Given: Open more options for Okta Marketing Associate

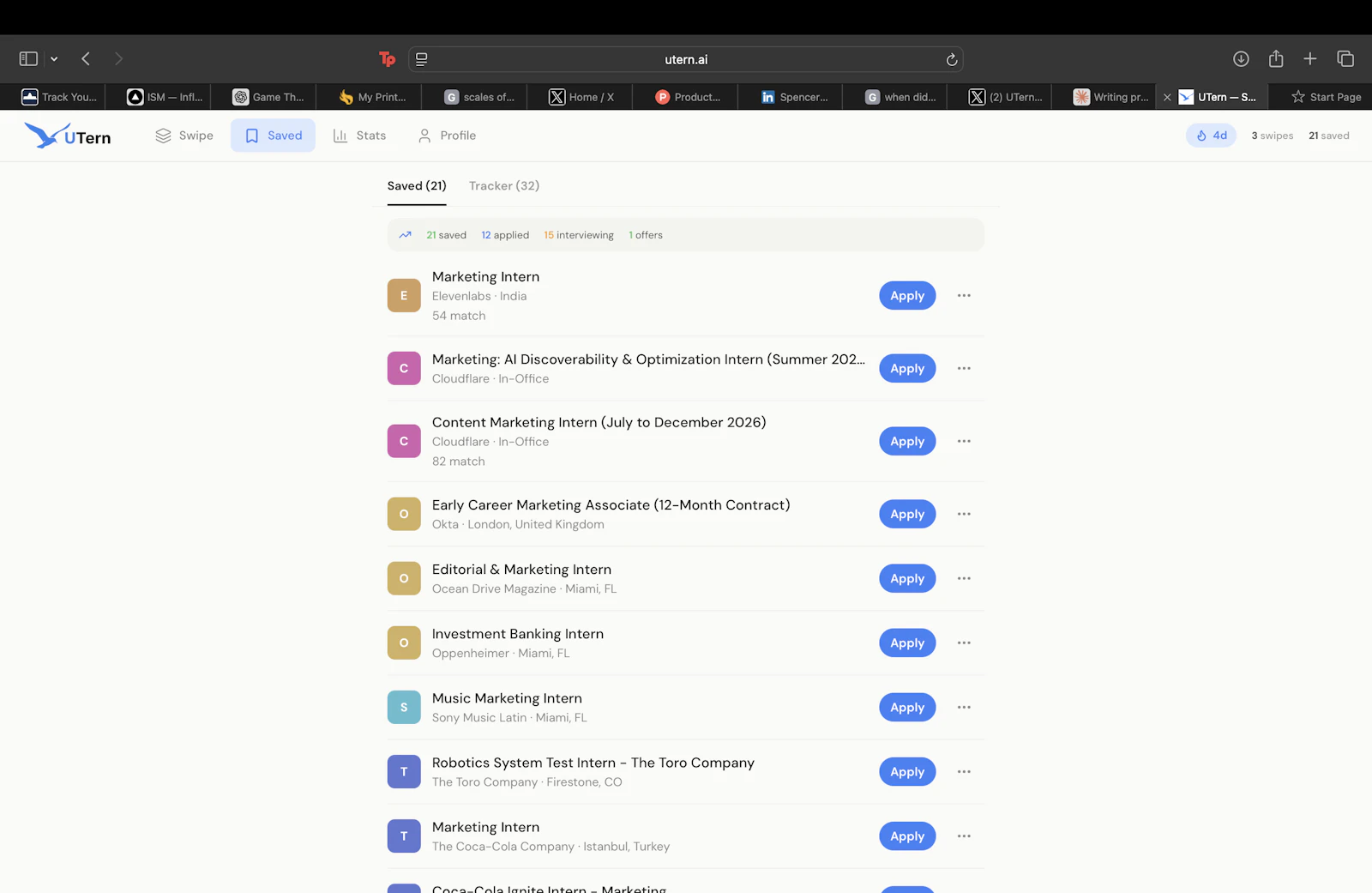Looking at the screenshot, I should click(964, 515).
